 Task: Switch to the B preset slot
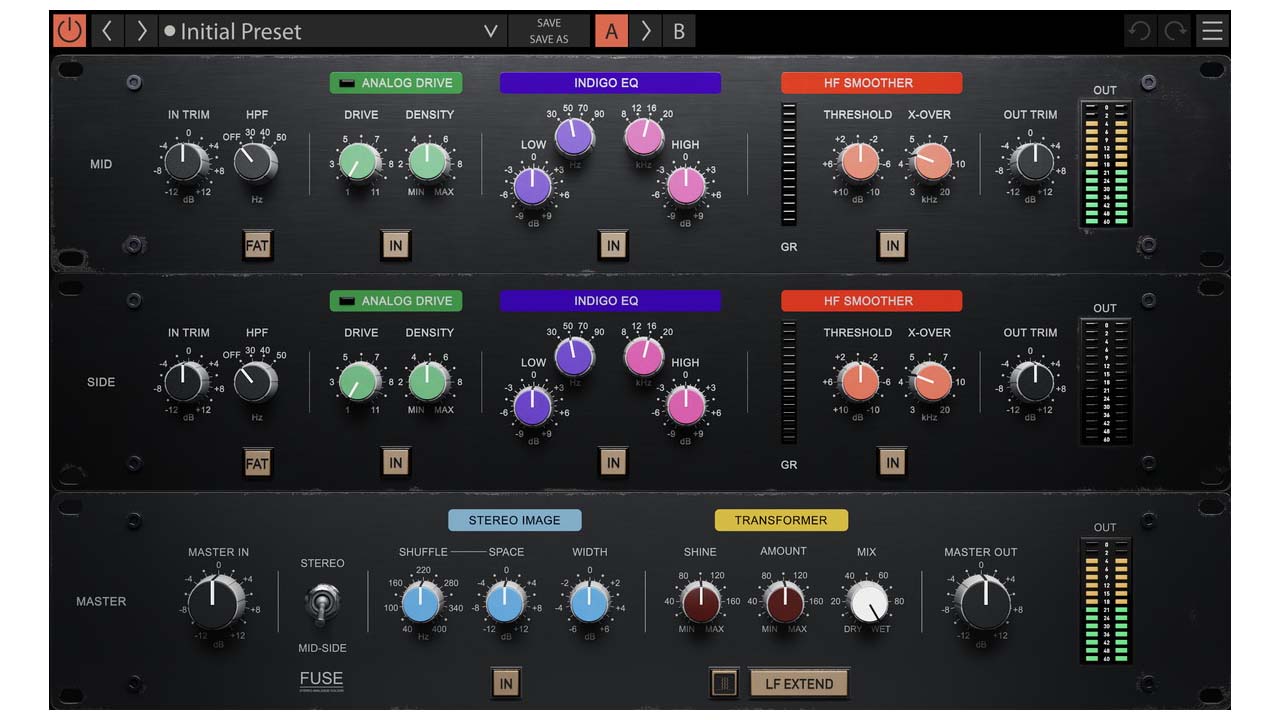pyautogui.click(x=679, y=31)
